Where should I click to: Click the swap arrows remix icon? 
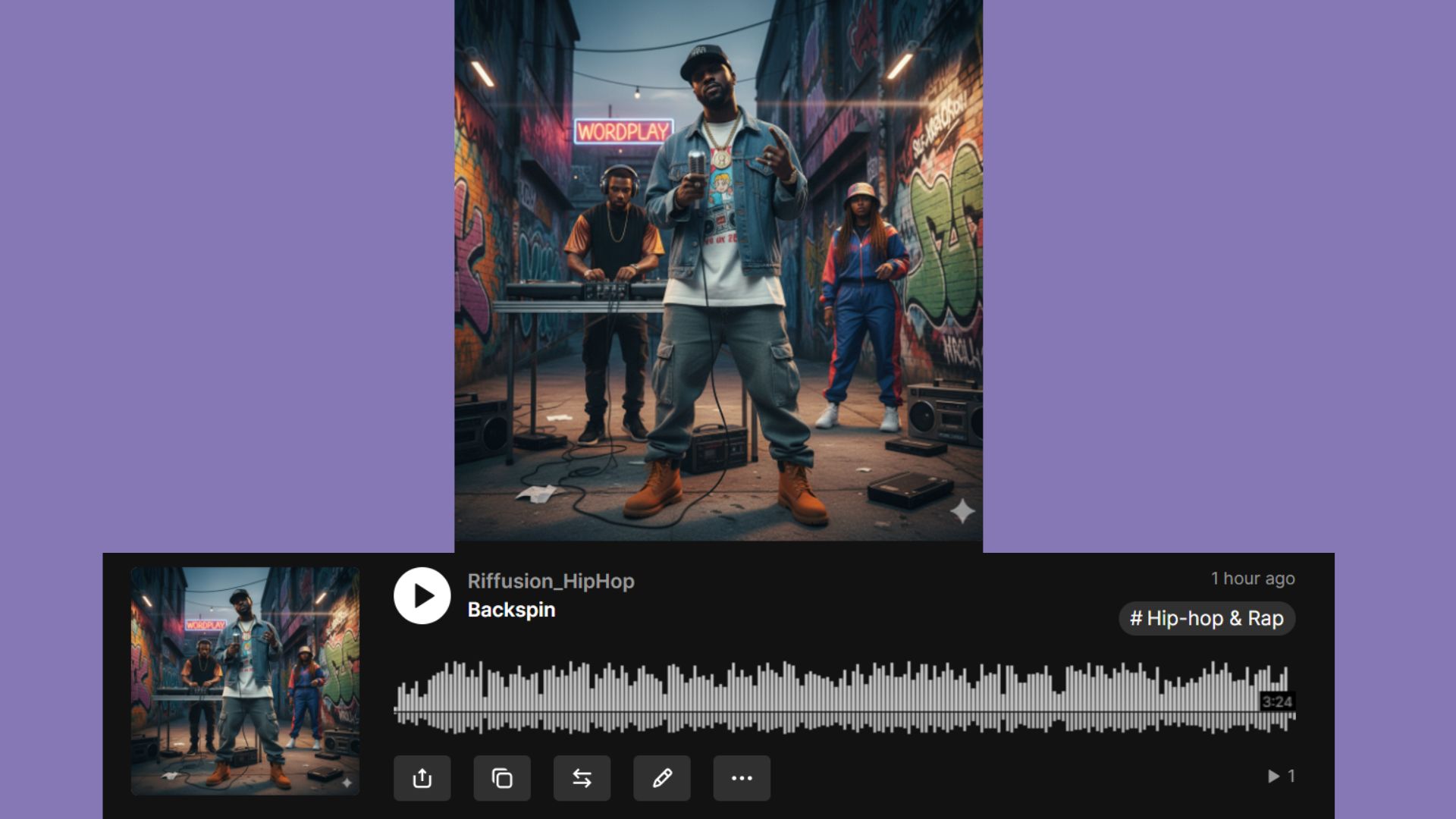pos(582,778)
